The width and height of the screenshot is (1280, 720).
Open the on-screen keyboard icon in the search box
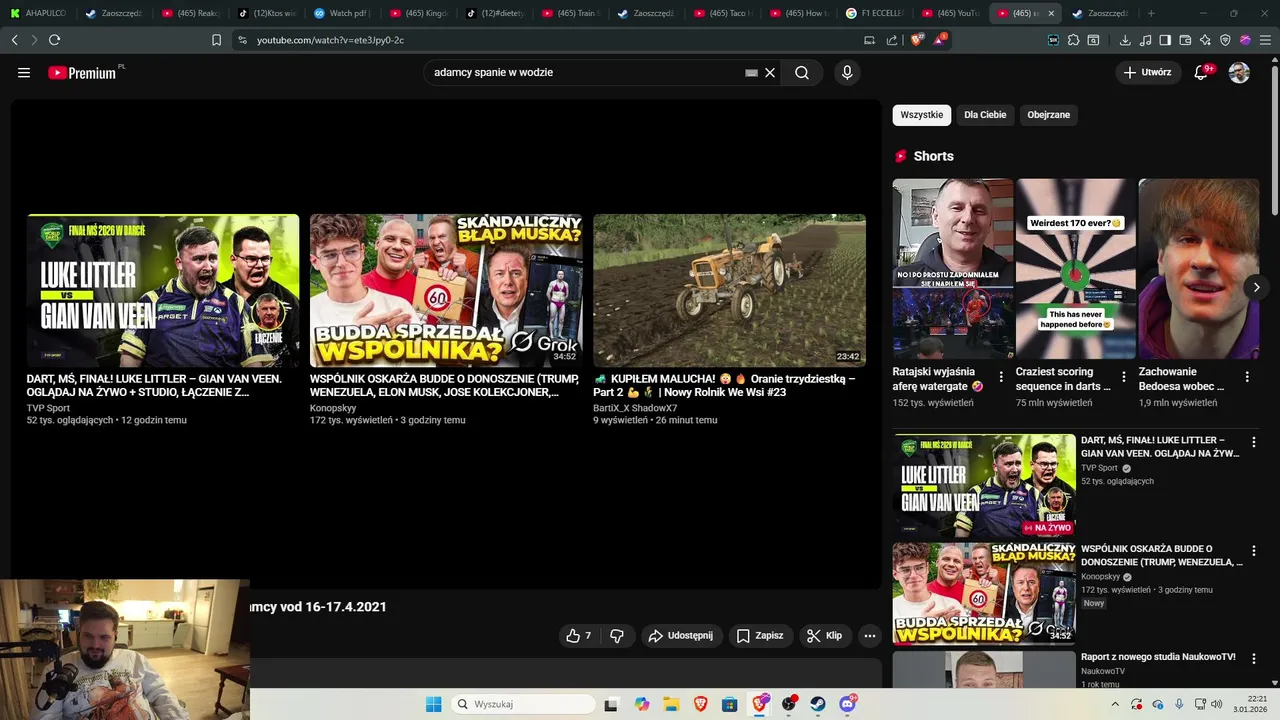751,73
